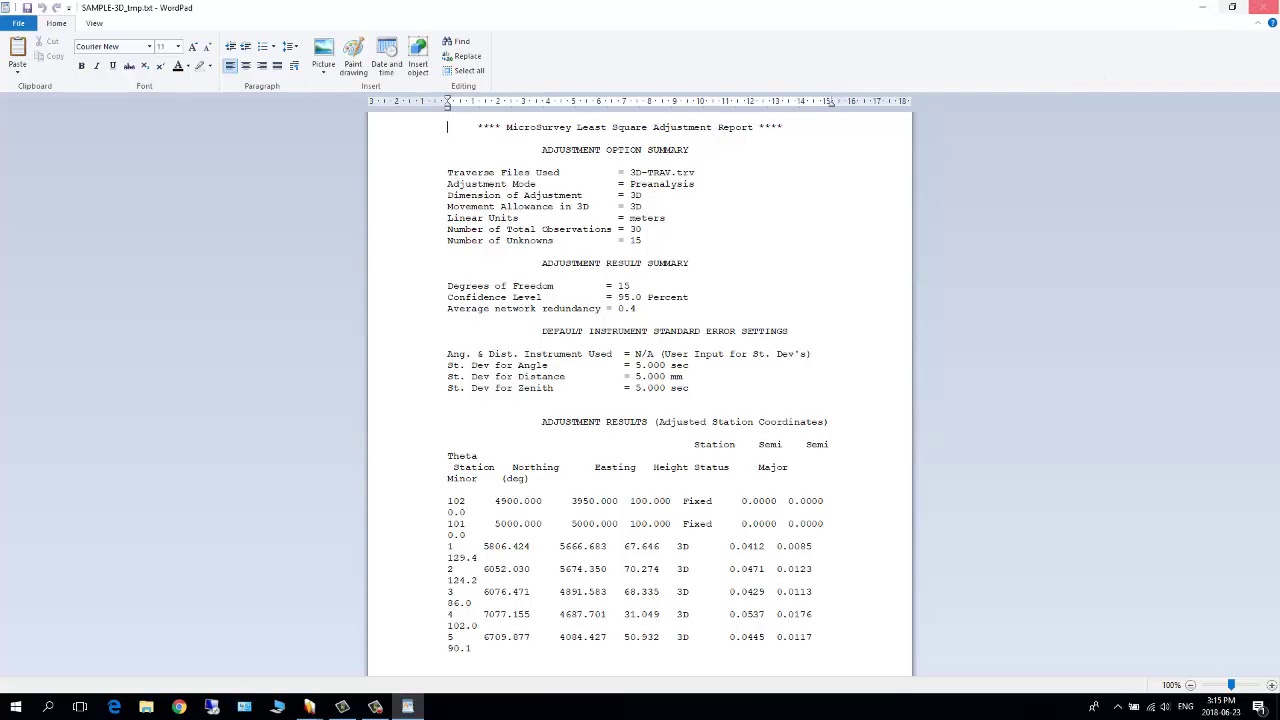The width and height of the screenshot is (1280, 720).
Task: Open the line spacing dropdown
Action: point(290,46)
